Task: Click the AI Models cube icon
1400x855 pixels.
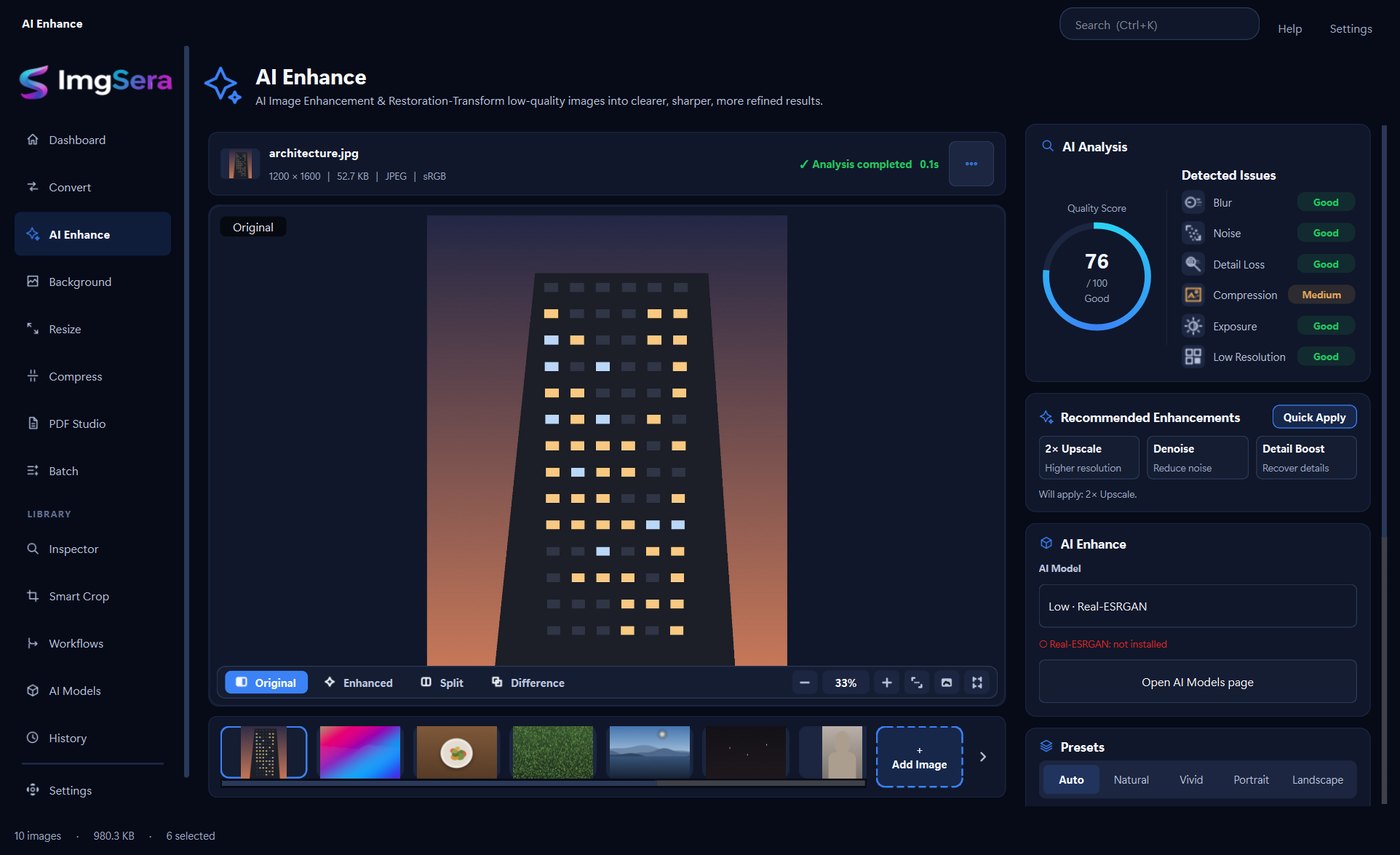Action: (x=33, y=691)
